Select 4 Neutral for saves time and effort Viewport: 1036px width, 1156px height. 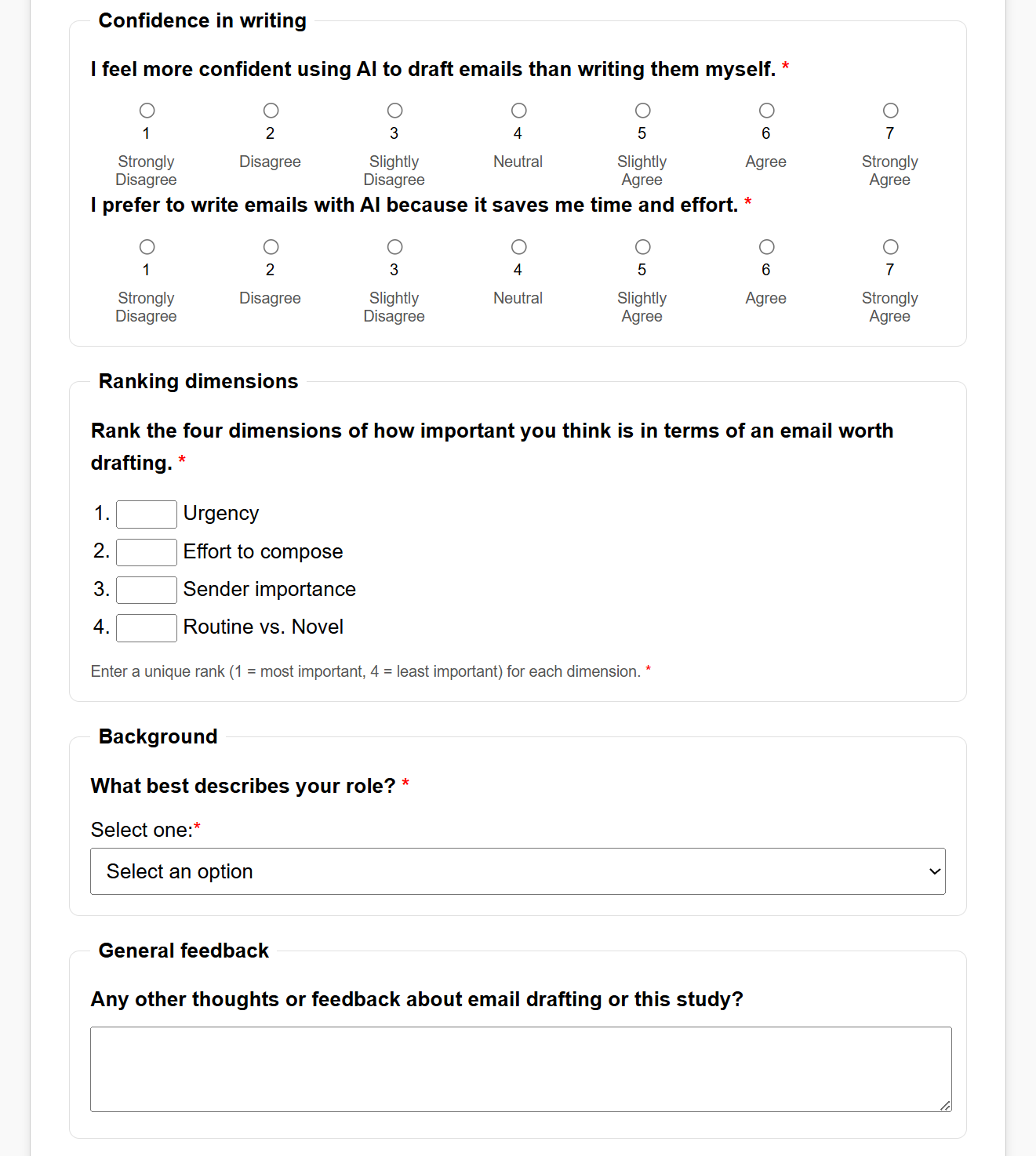click(x=518, y=247)
